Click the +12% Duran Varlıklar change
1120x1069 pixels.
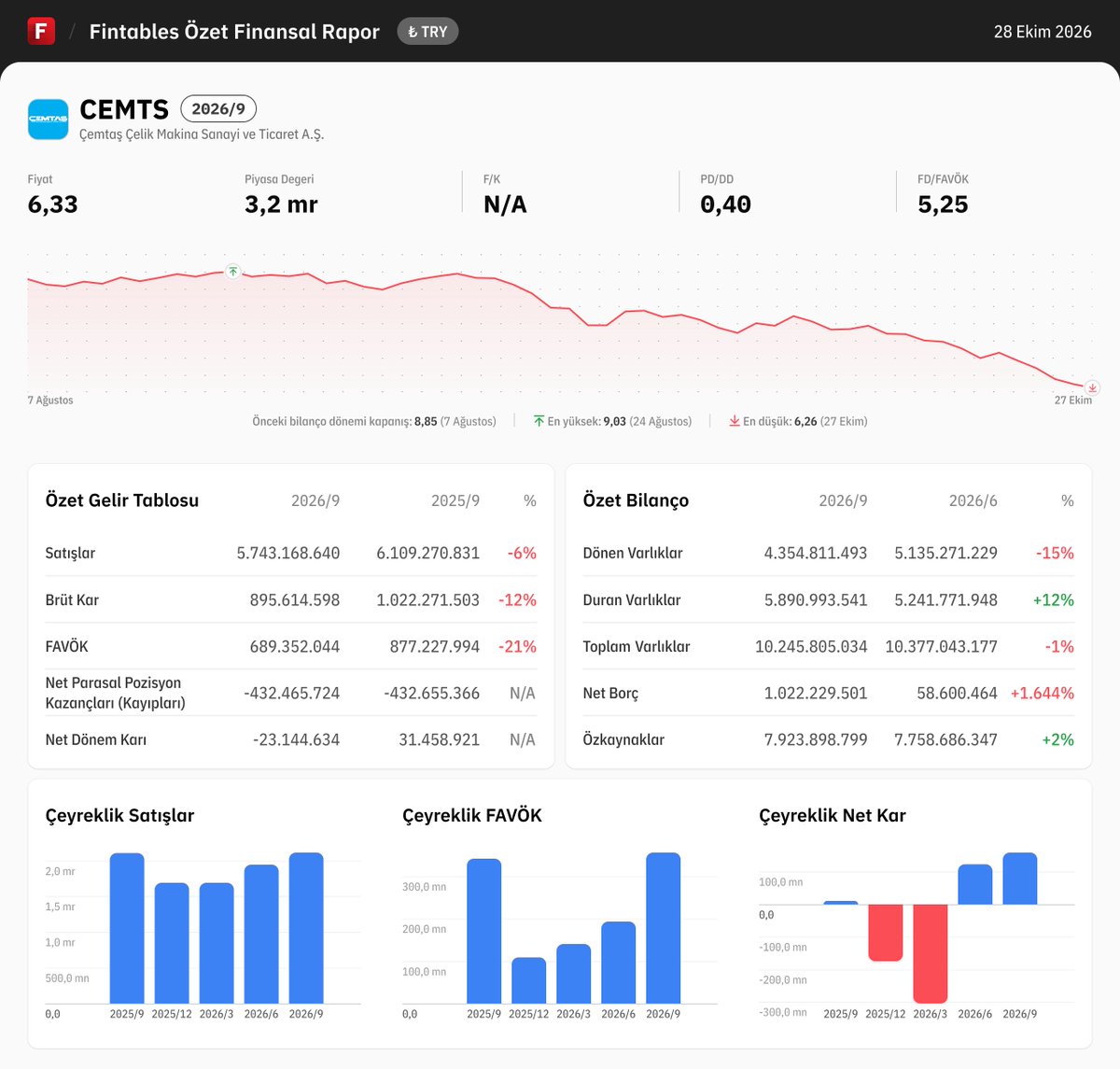pos(1054,599)
